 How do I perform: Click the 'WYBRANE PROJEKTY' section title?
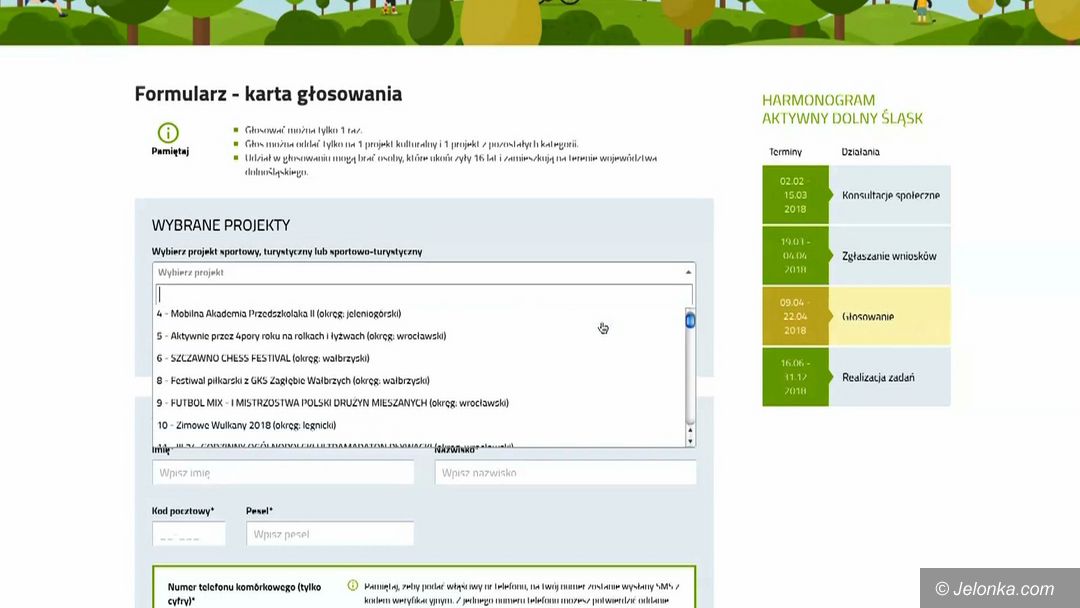click(221, 225)
